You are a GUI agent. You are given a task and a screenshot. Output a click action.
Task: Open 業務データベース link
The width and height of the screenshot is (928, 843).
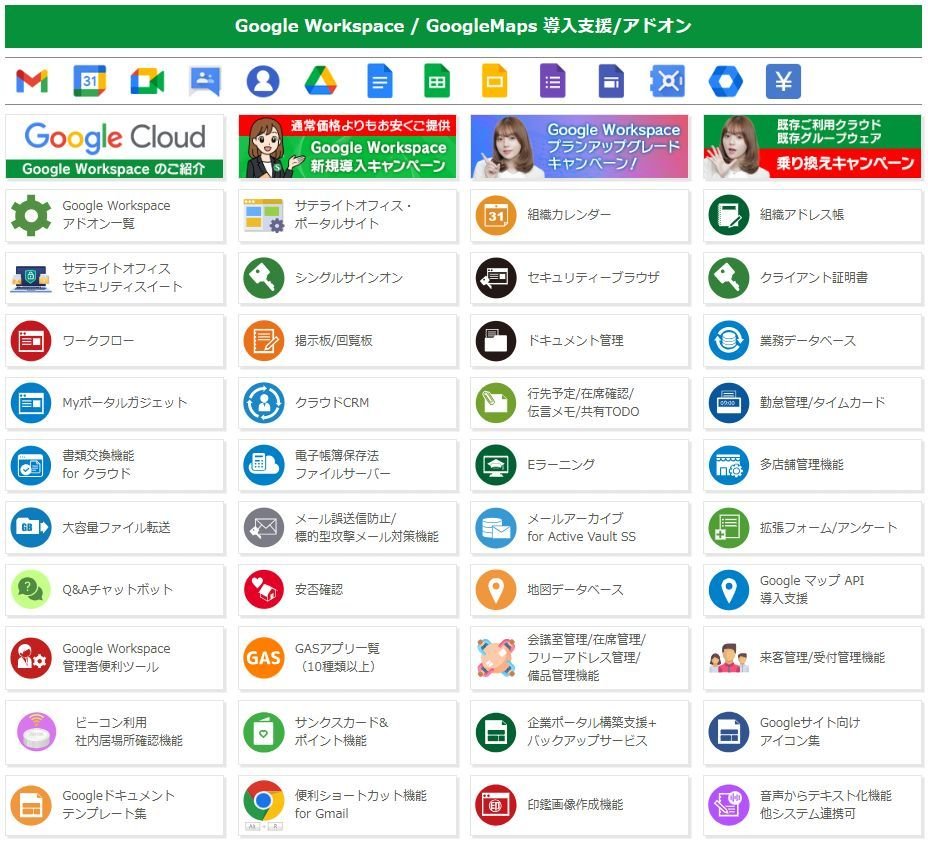(x=812, y=341)
